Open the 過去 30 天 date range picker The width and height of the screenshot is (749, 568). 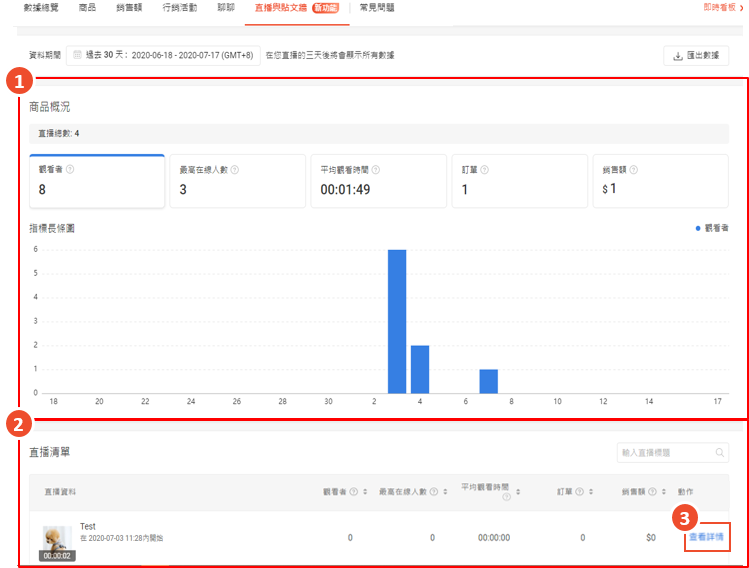[163, 55]
